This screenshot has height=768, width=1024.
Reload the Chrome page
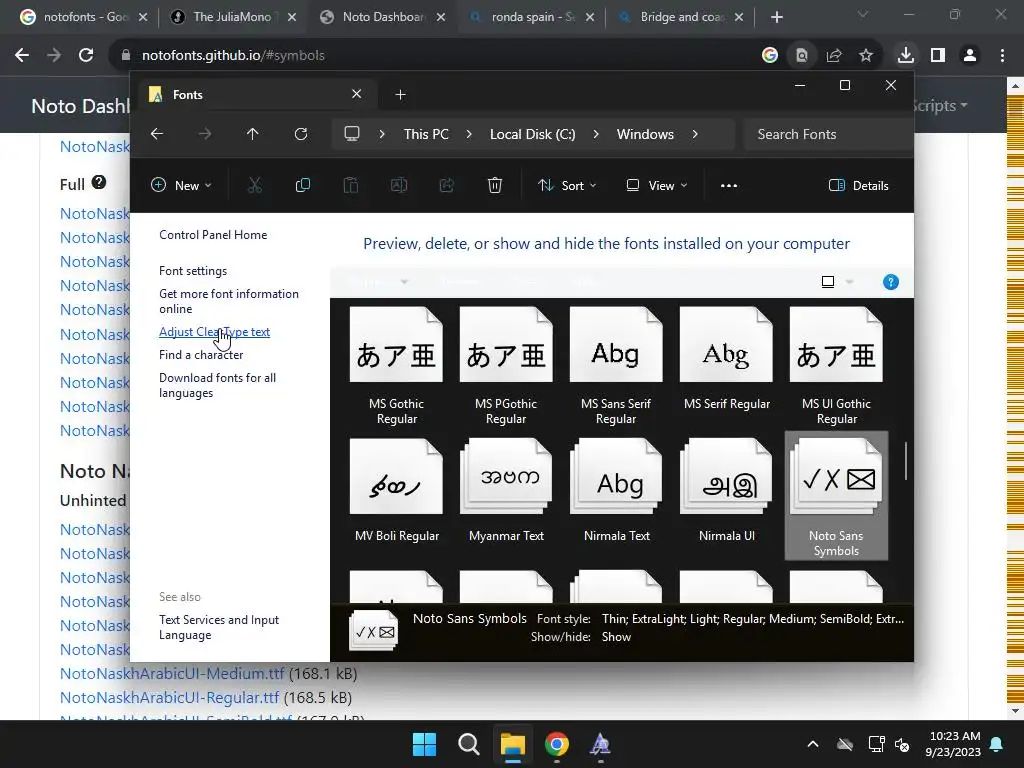pyautogui.click(x=86, y=56)
